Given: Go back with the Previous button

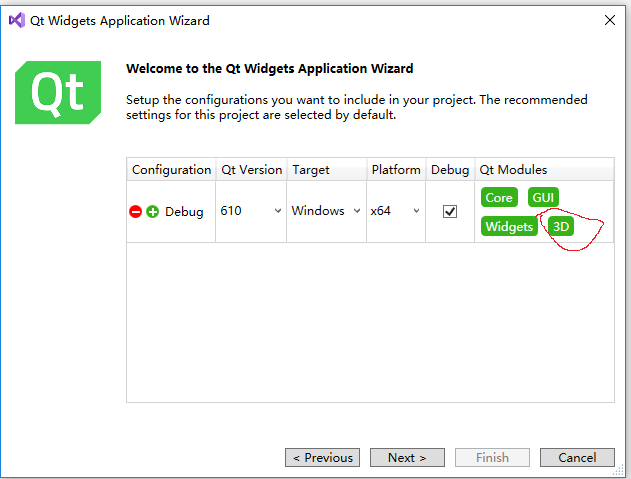Looking at the screenshot, I should (322, 458).
